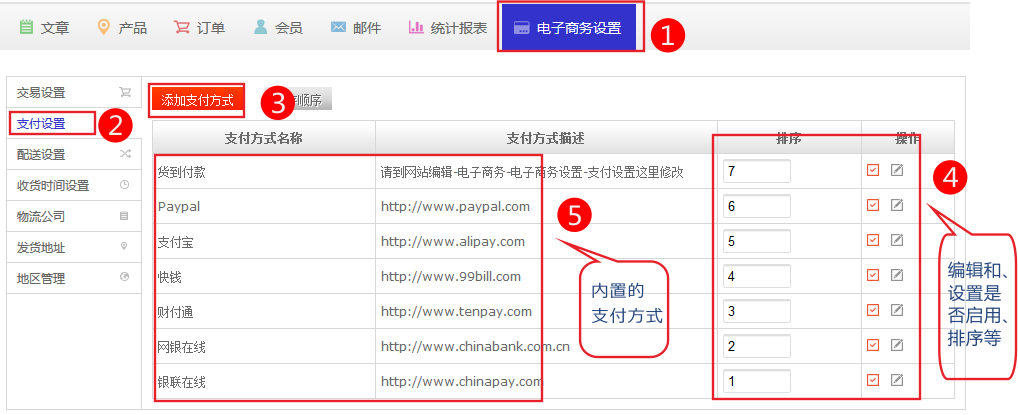Toggle the enable checkbox for 网银在线
The image size is (1018, 415).
[873, 345]
